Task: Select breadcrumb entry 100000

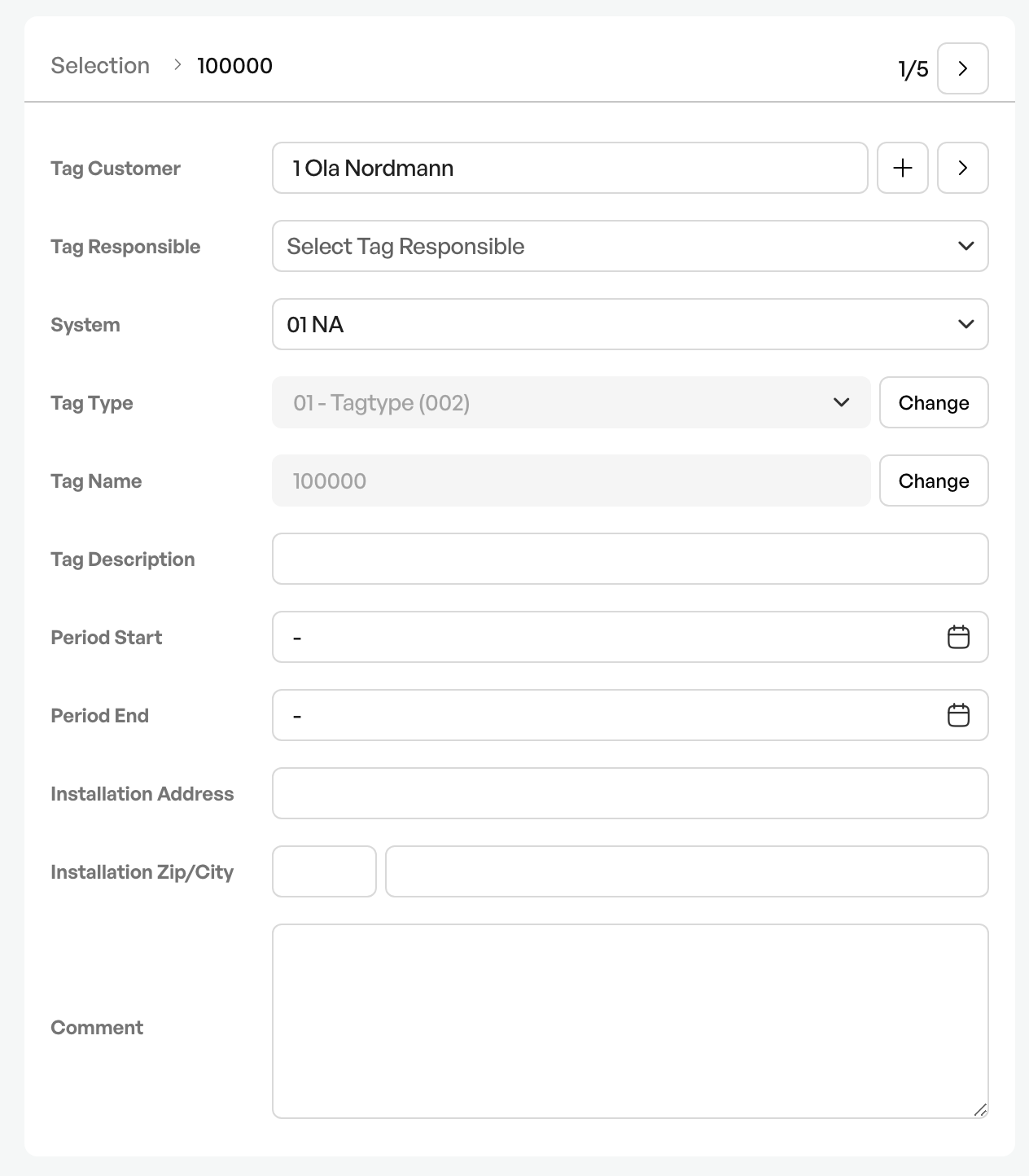Action: coord(234,65)
